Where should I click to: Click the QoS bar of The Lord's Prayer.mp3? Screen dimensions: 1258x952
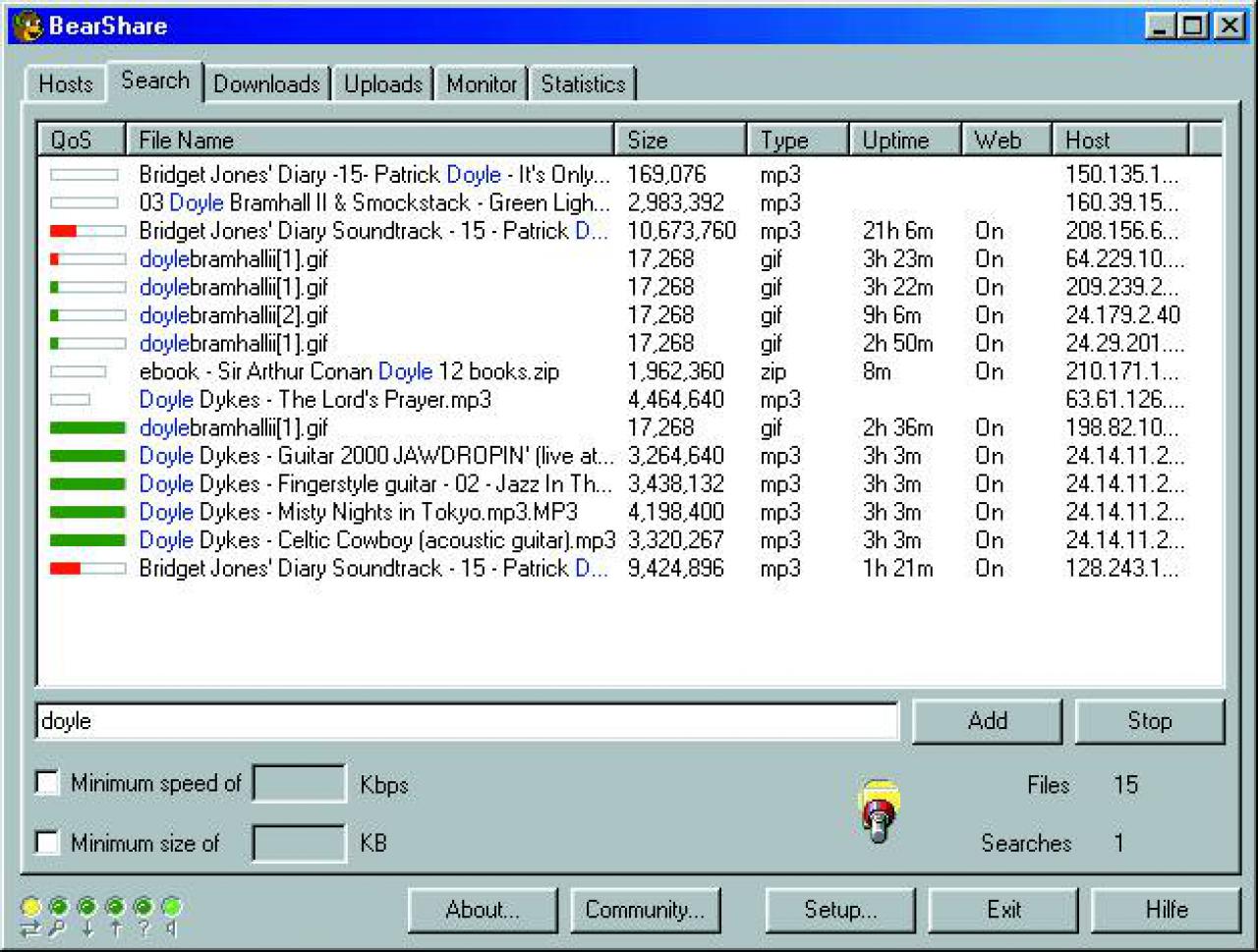click(70, 400)
